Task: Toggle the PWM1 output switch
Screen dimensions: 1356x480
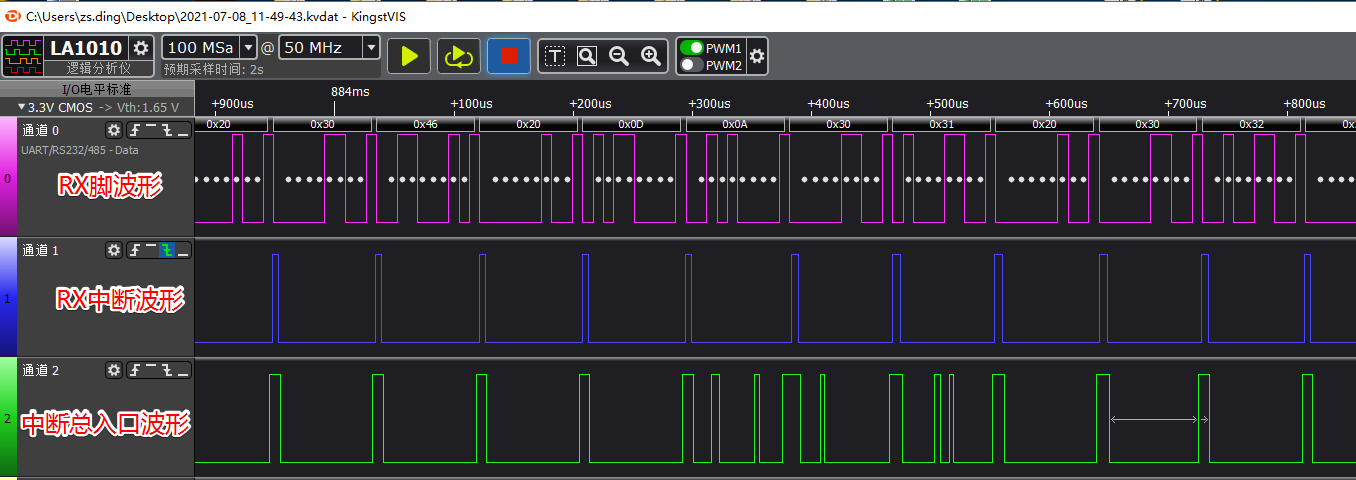Action: [691, 48]
